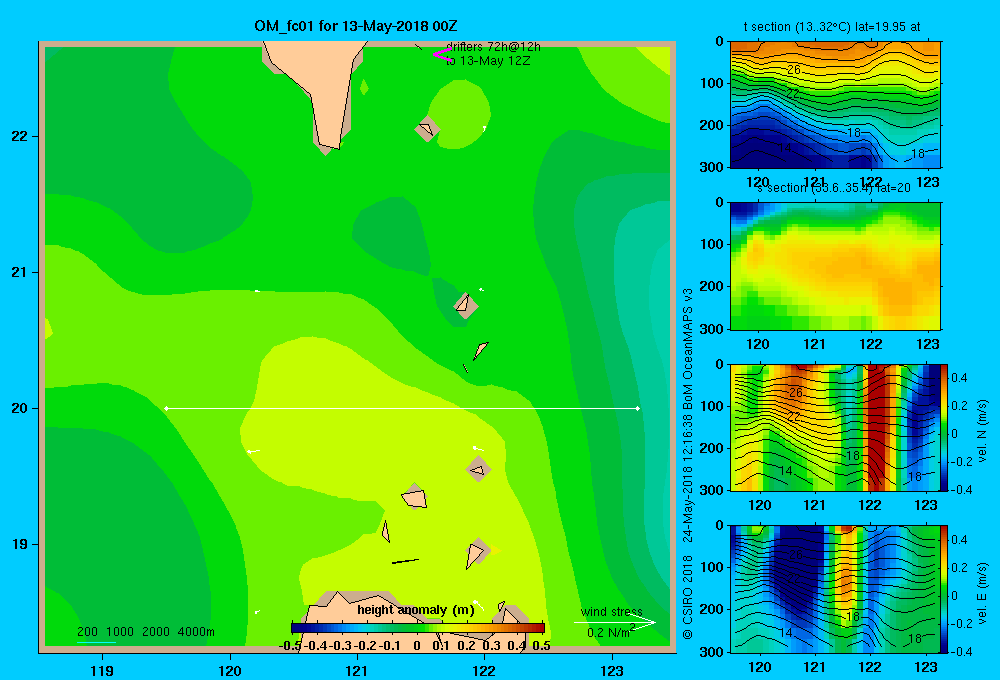Click longitude label "119" under the main map
Viewport: 1000px width, 680px height.
pos(102,670)
